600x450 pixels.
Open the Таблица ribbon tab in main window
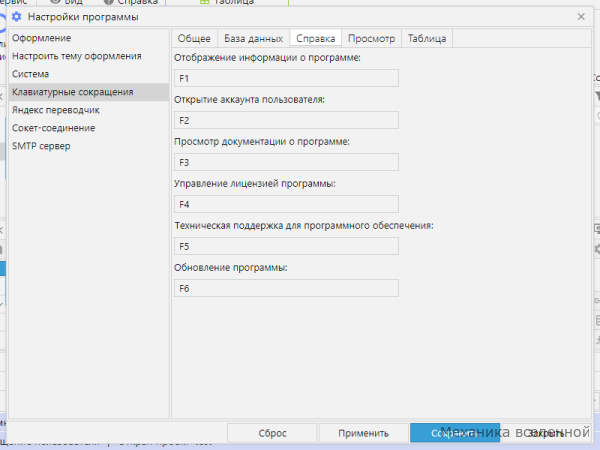point(227,2)
